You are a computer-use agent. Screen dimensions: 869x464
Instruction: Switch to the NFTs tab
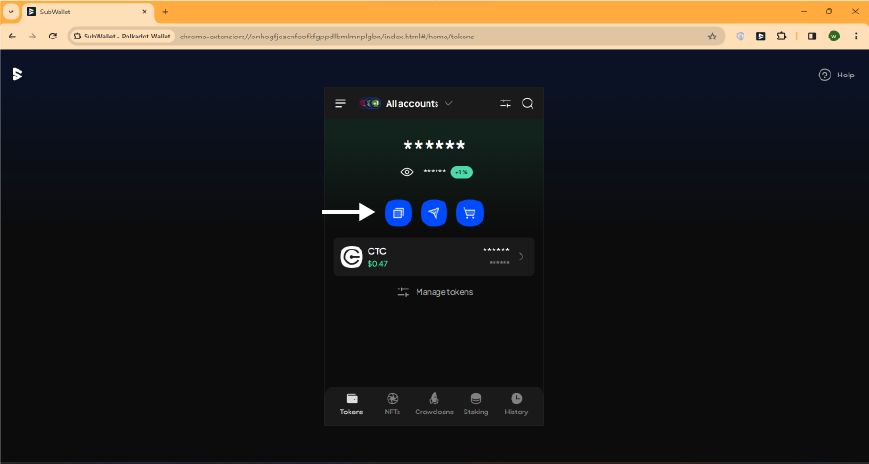tap(392, 404)
